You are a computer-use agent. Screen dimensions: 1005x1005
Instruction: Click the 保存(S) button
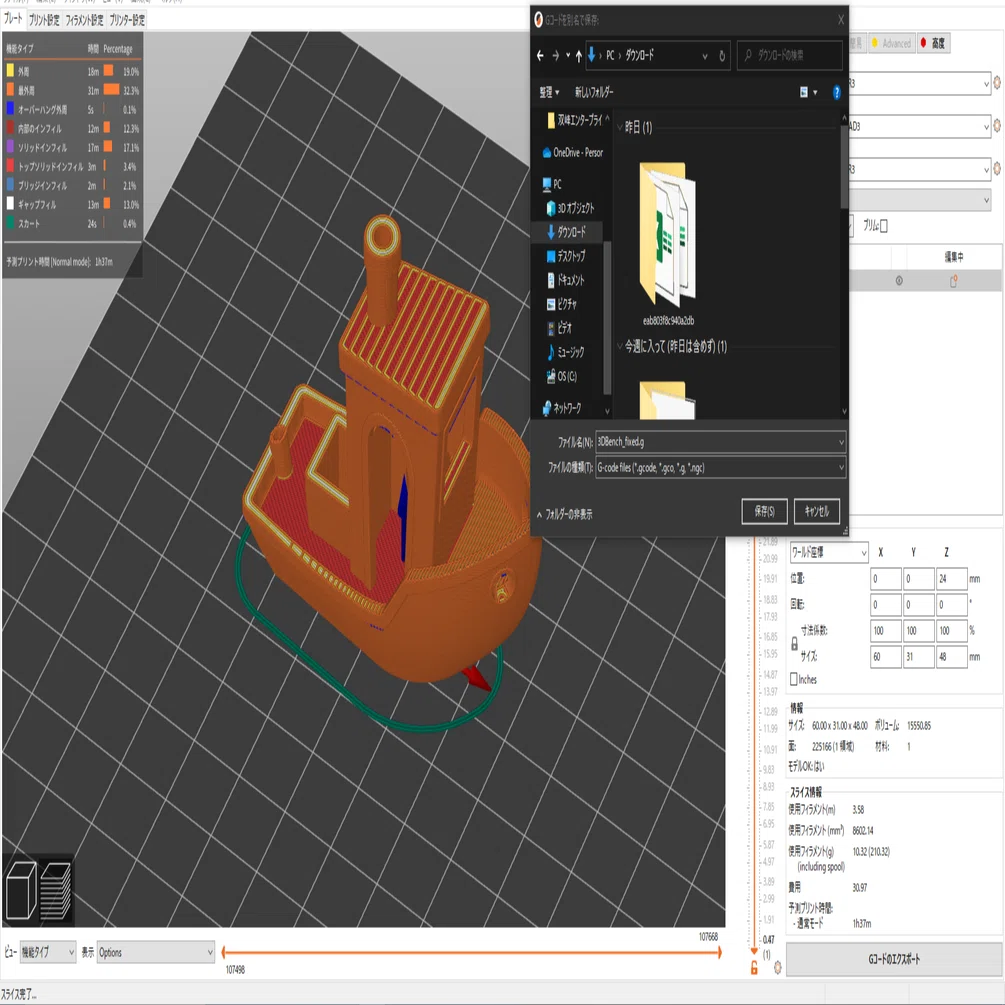click(x=764, y=511)
